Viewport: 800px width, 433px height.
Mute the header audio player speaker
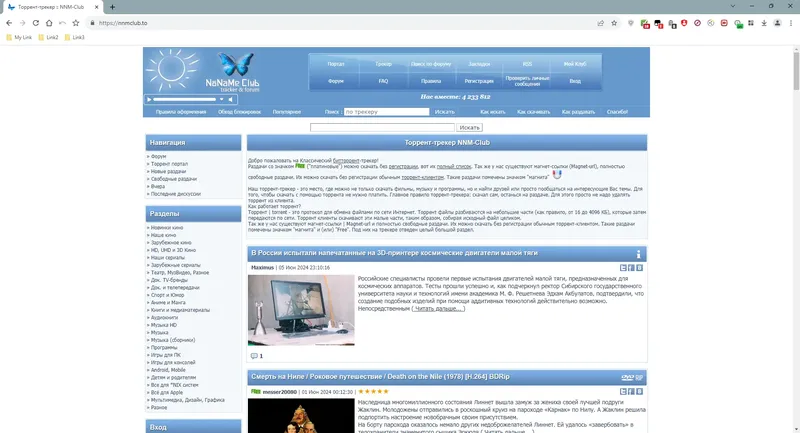pos(231,99)
